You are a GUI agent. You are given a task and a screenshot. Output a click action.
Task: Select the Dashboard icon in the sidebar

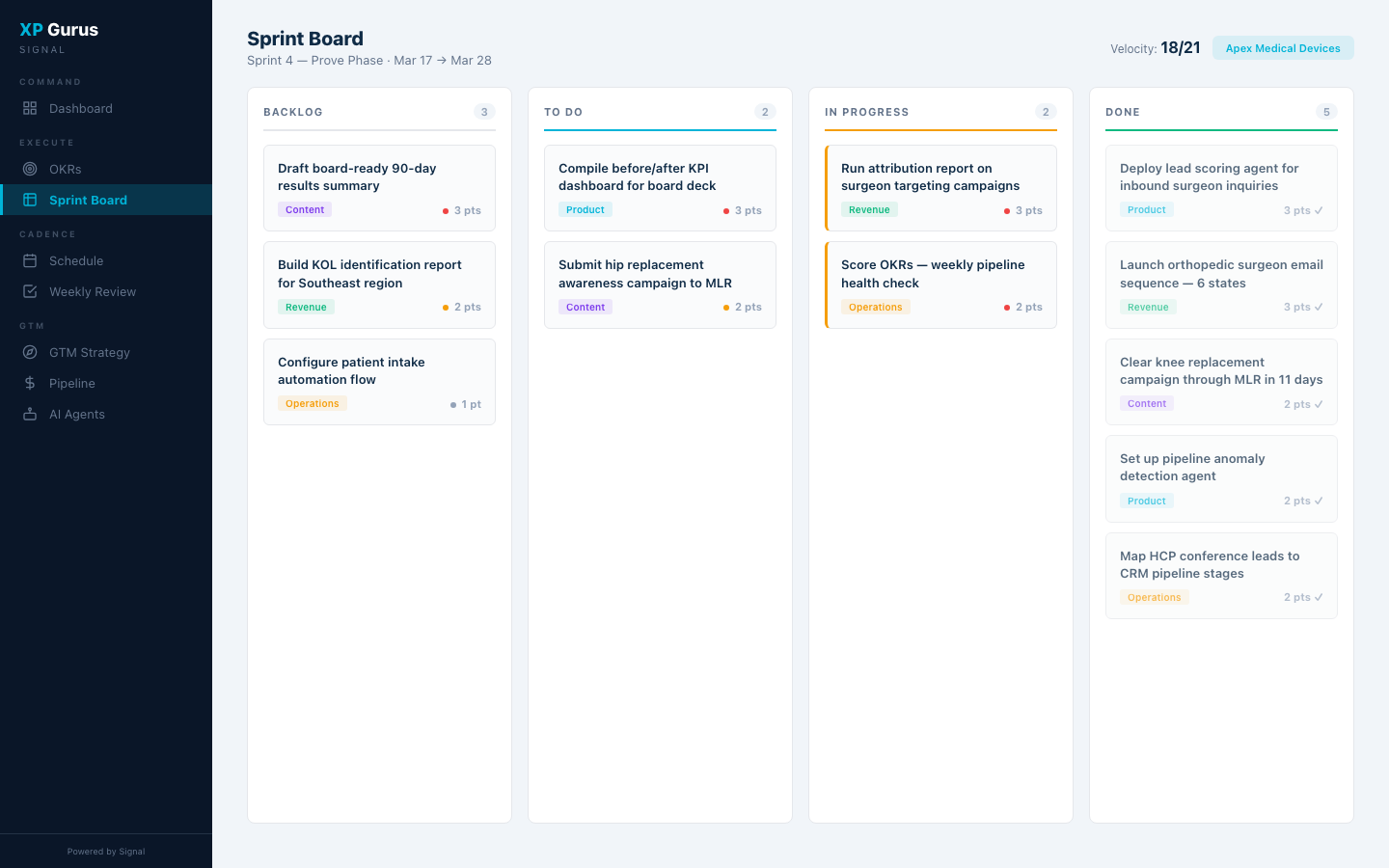(30, 108)
